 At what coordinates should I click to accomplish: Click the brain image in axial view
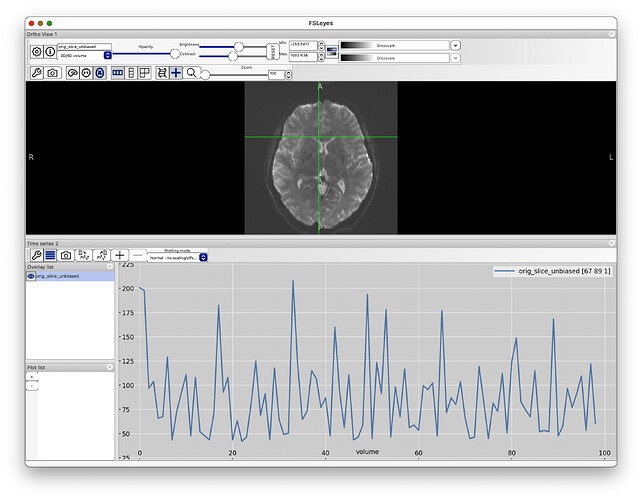click(321, 158)
